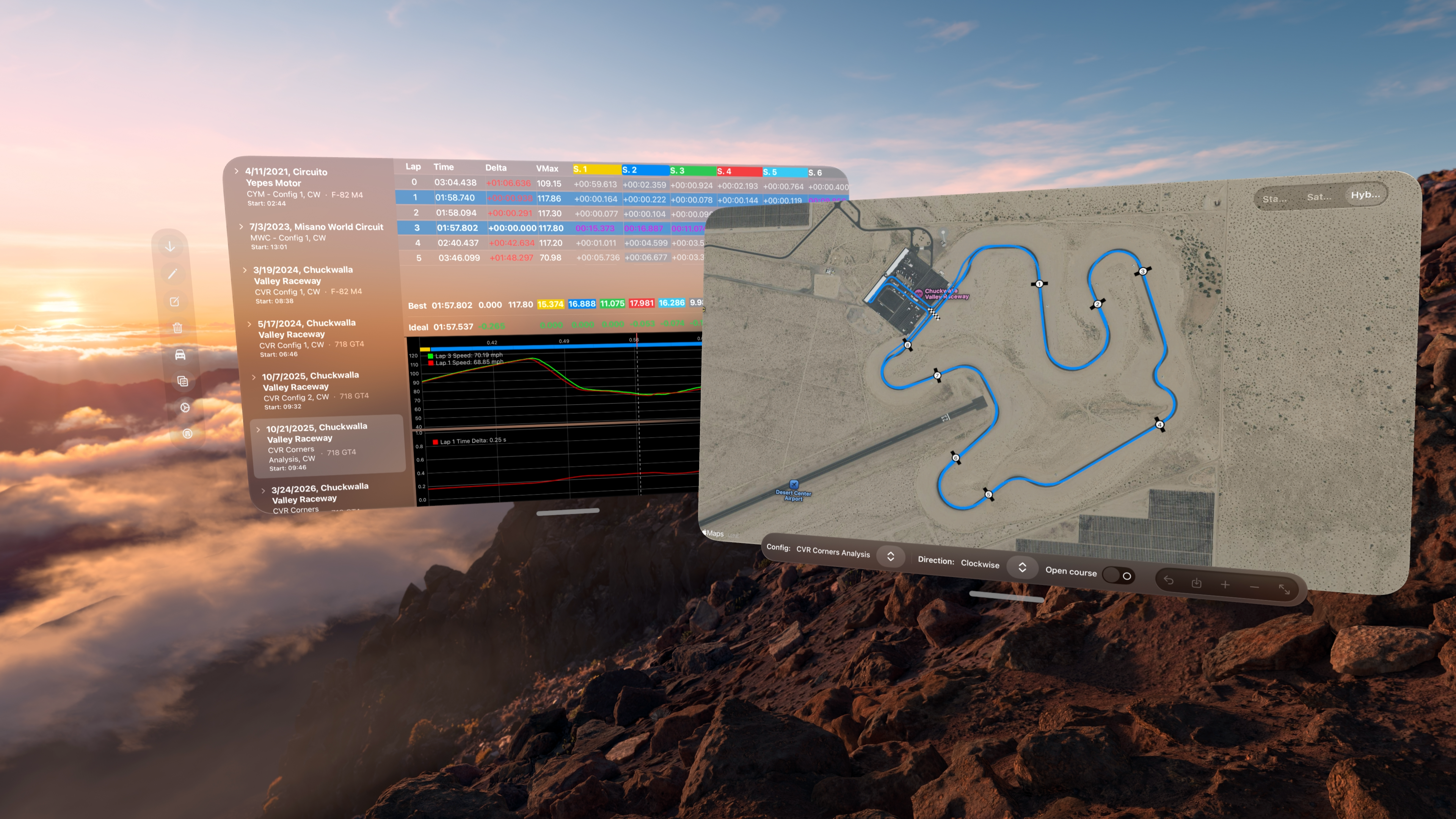
Task: Select lap 1 row with time 01:58.740
Action: [622, 198]
